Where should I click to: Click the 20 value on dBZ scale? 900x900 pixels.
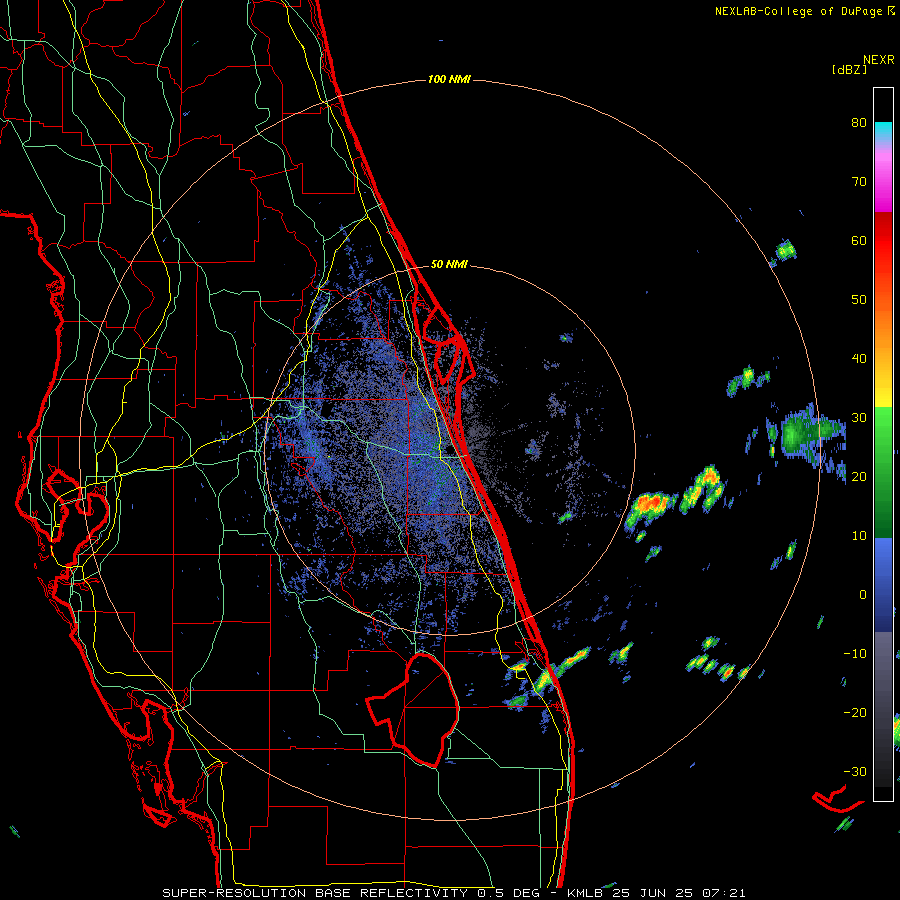[x=859, y=477]
